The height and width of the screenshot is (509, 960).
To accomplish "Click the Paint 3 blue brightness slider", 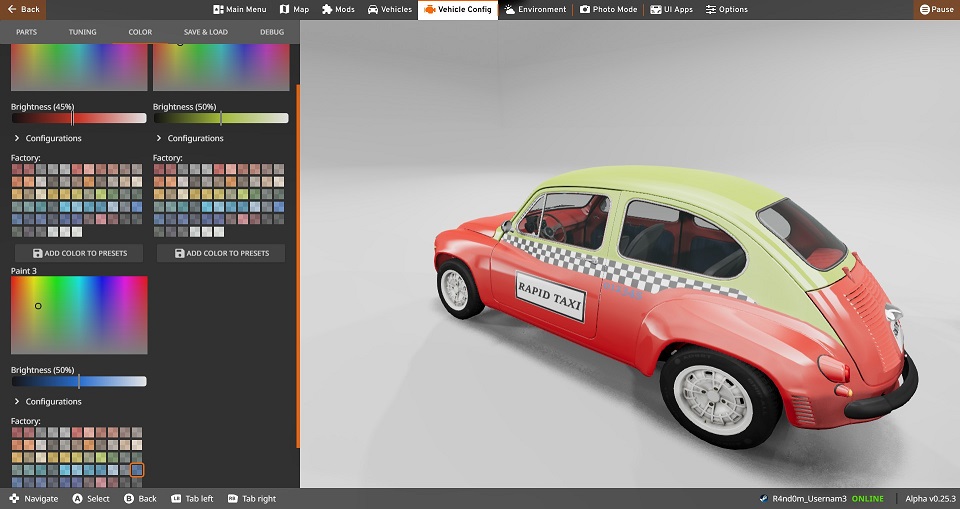I will [x=79, y=381].
